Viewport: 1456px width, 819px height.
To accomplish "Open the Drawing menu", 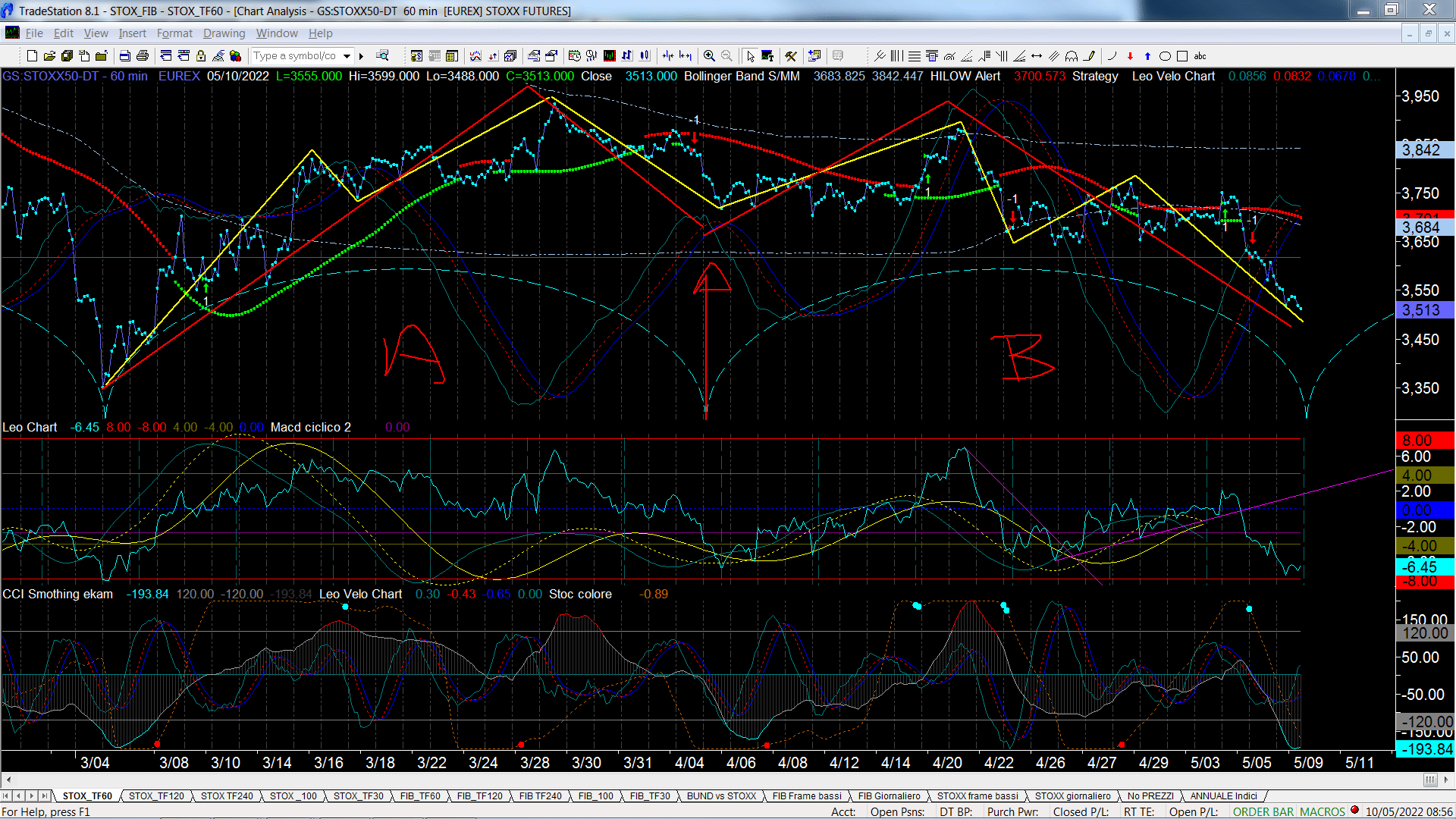I will tap(224, 33).
